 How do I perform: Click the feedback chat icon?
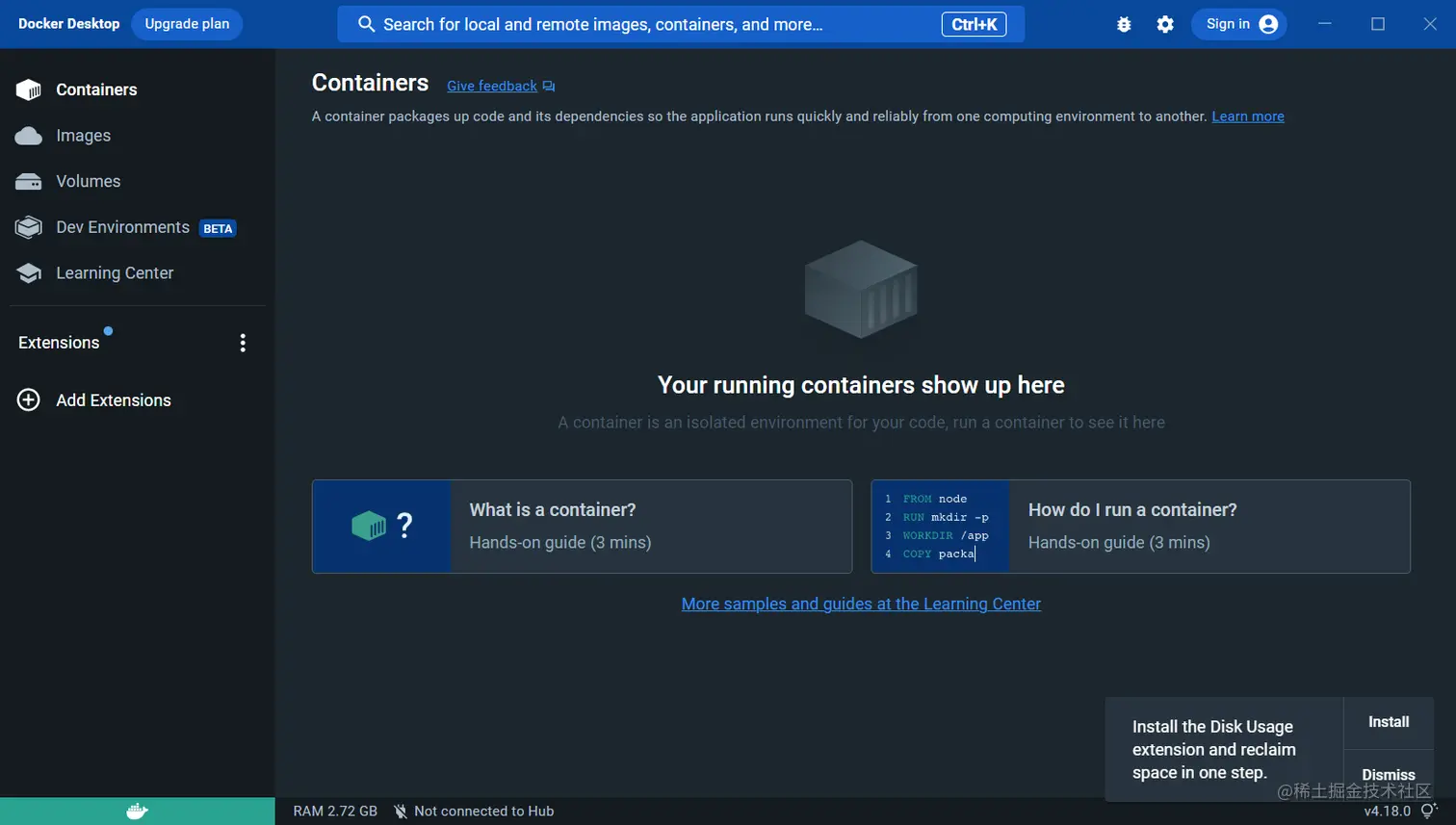[x=549, y=87]
